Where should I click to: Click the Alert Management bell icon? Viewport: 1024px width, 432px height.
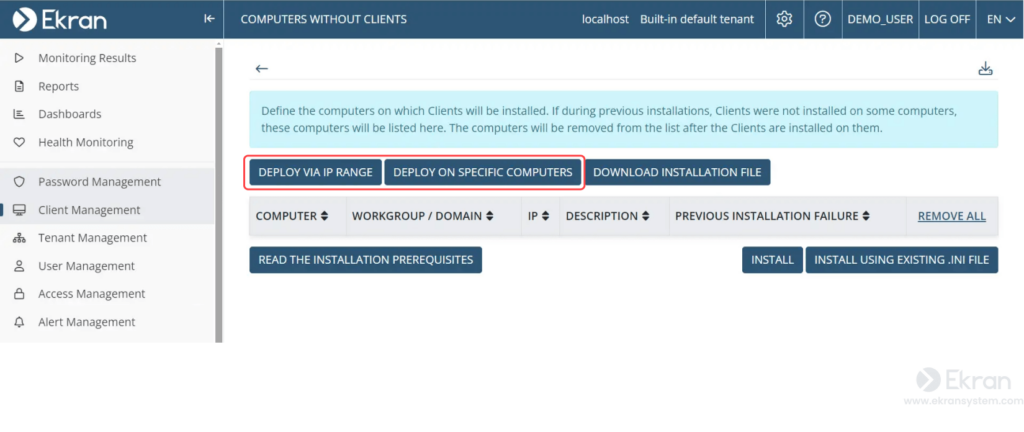point(19,322)
